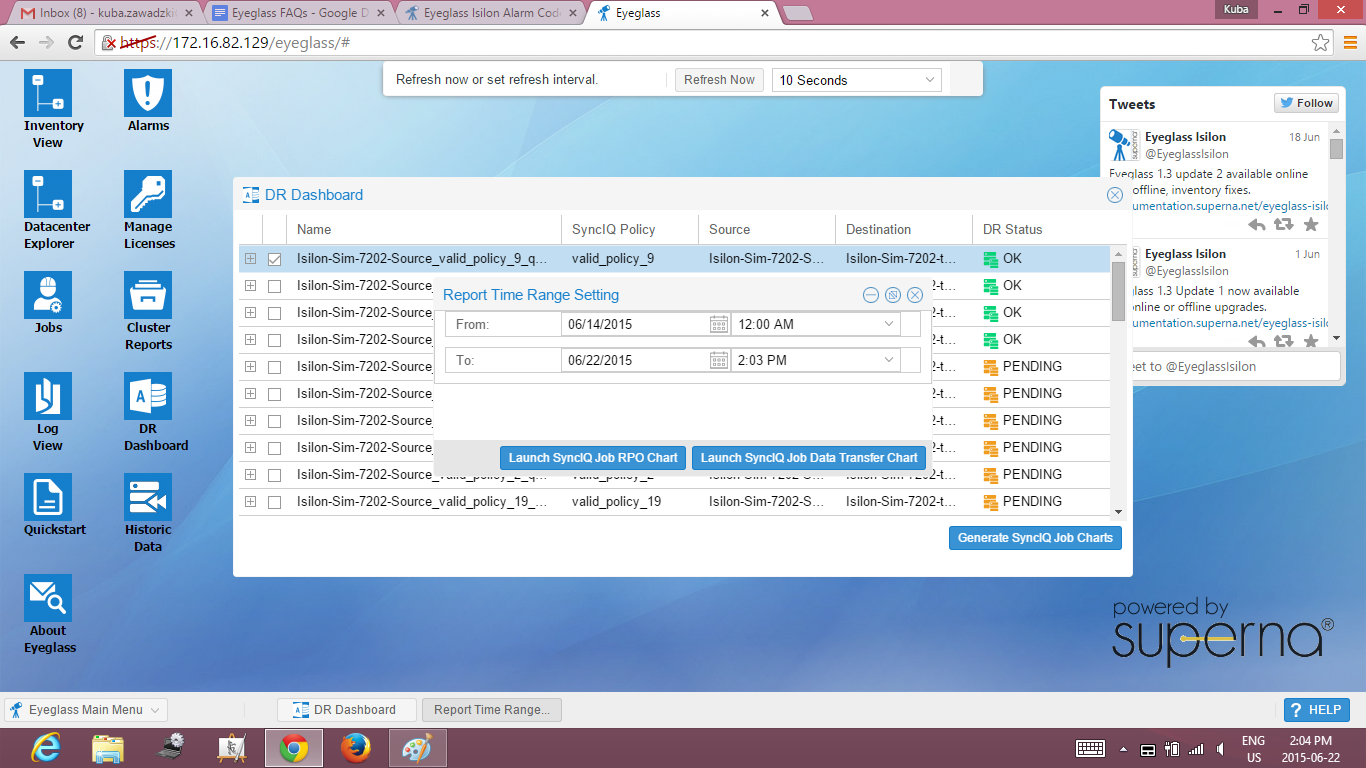
Task: Switch to the Inbox Gmail browser tab
Action: pos(104,14)
